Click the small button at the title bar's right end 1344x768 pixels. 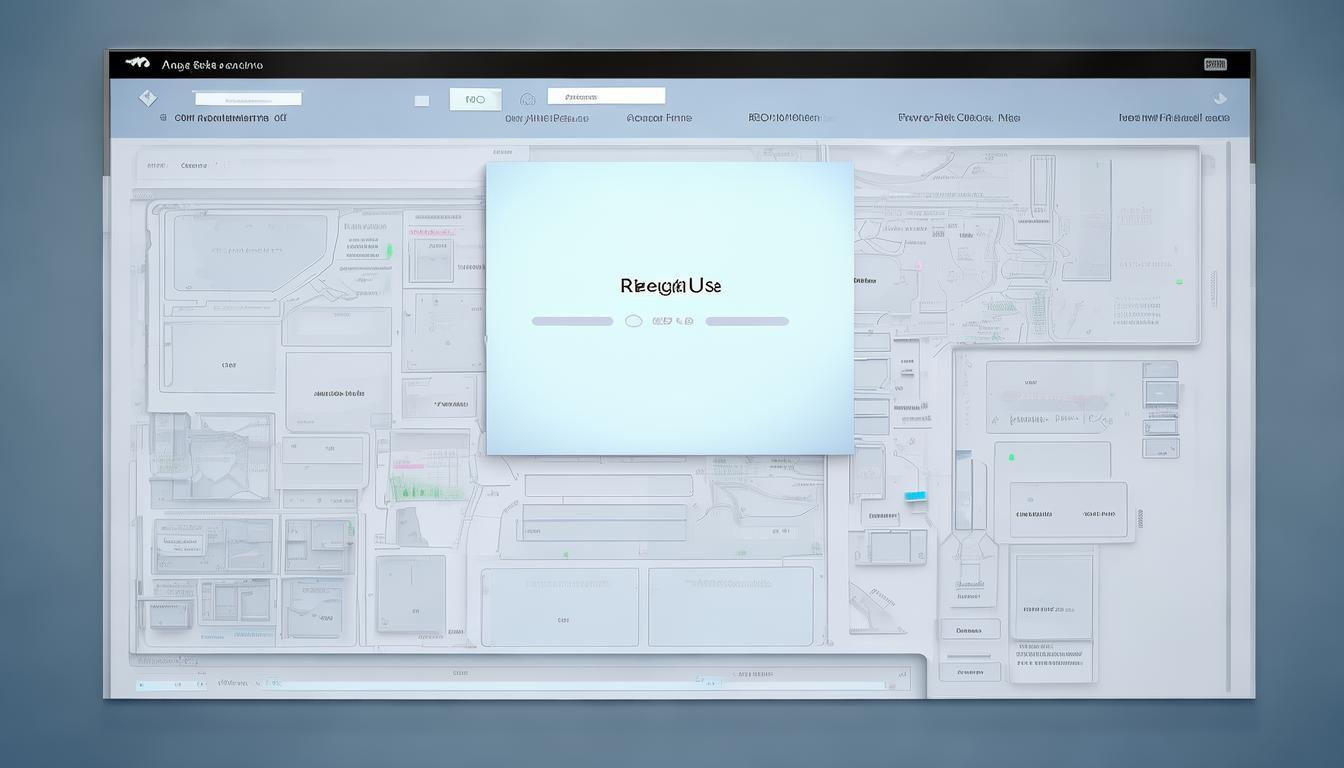tap(1215, 64)
